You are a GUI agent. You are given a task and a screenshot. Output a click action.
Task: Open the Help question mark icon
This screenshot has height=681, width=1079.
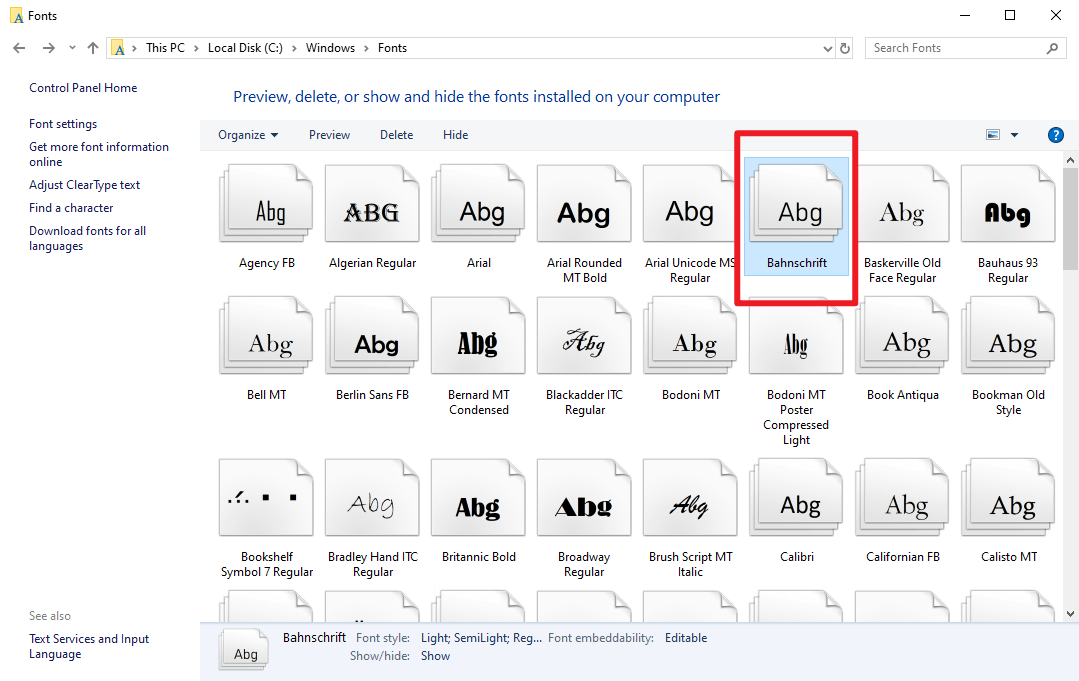click(1056, 135)
